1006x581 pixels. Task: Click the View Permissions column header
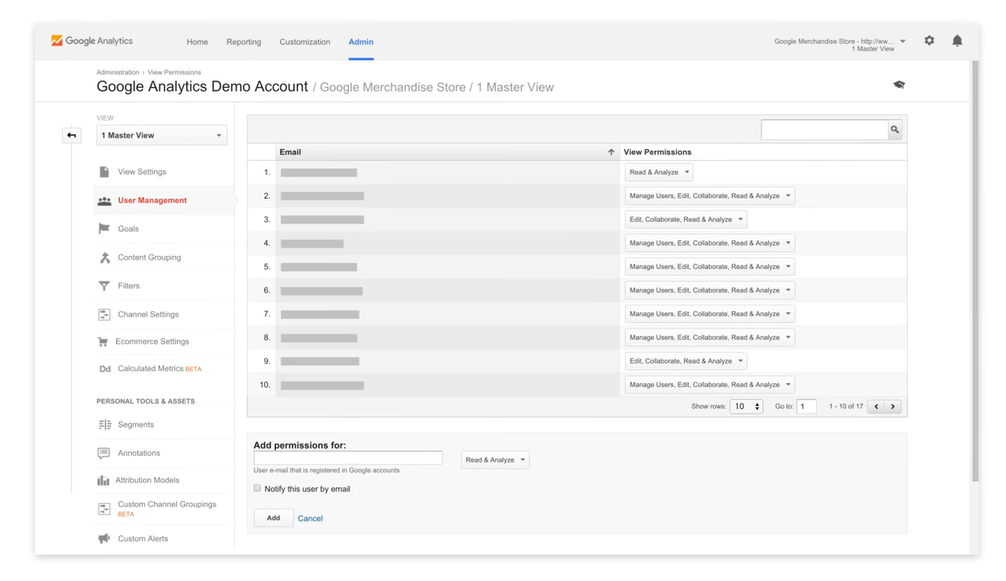pyautogui.click(x=657, y=152)
